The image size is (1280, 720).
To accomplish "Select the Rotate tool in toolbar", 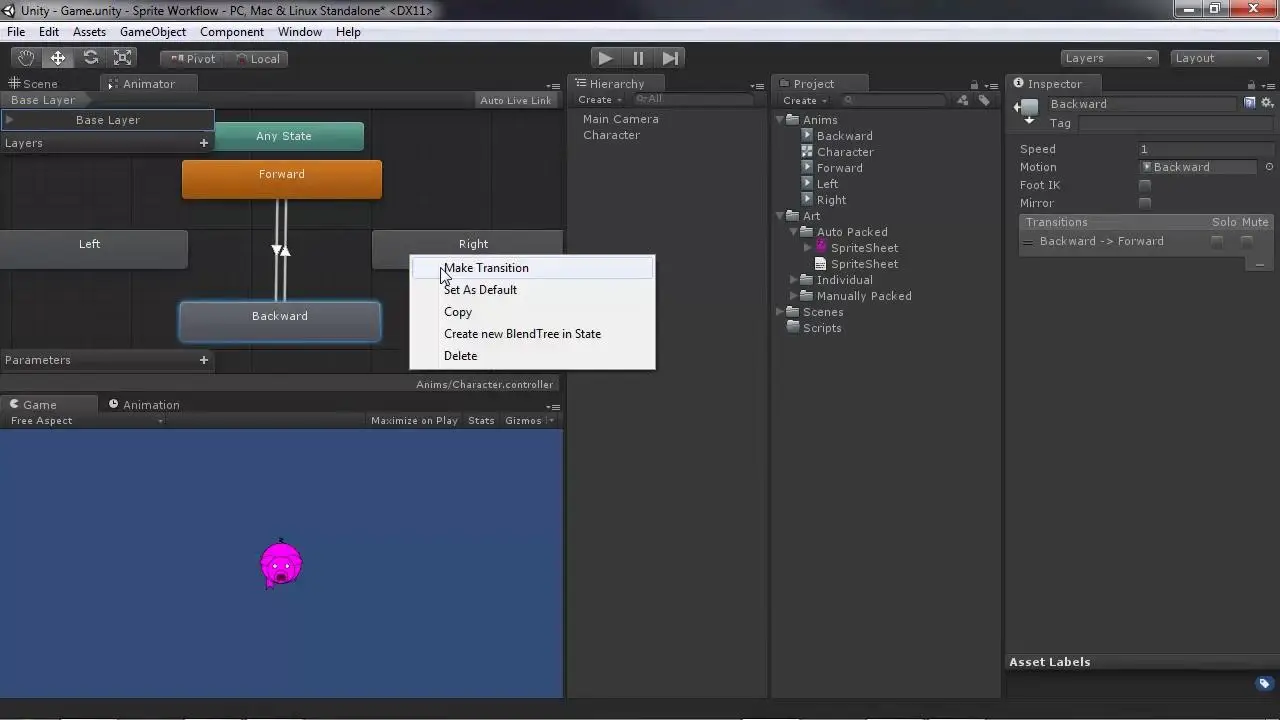I will 91,58.
